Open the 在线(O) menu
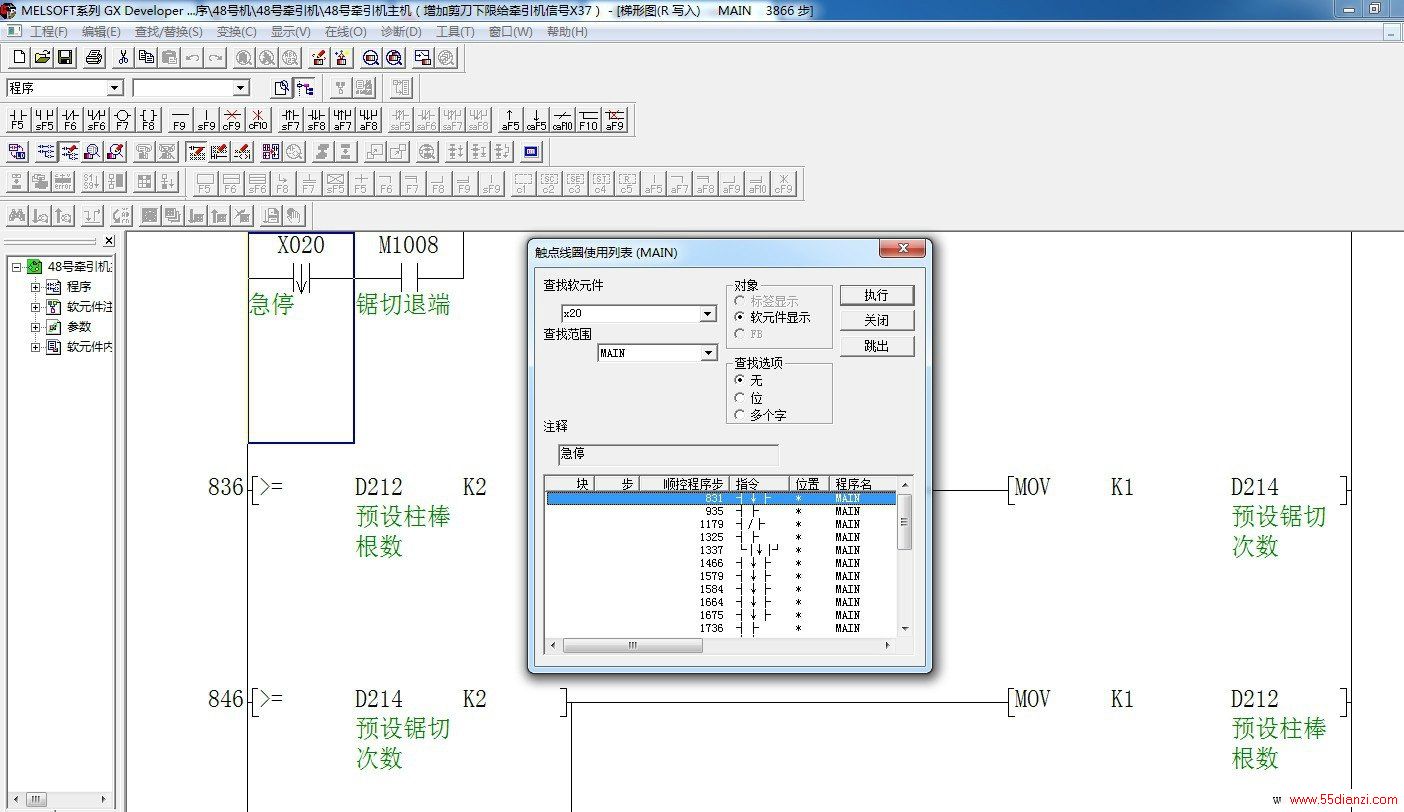The height and width of the screenshot is (812, 1404). (345, 32)
